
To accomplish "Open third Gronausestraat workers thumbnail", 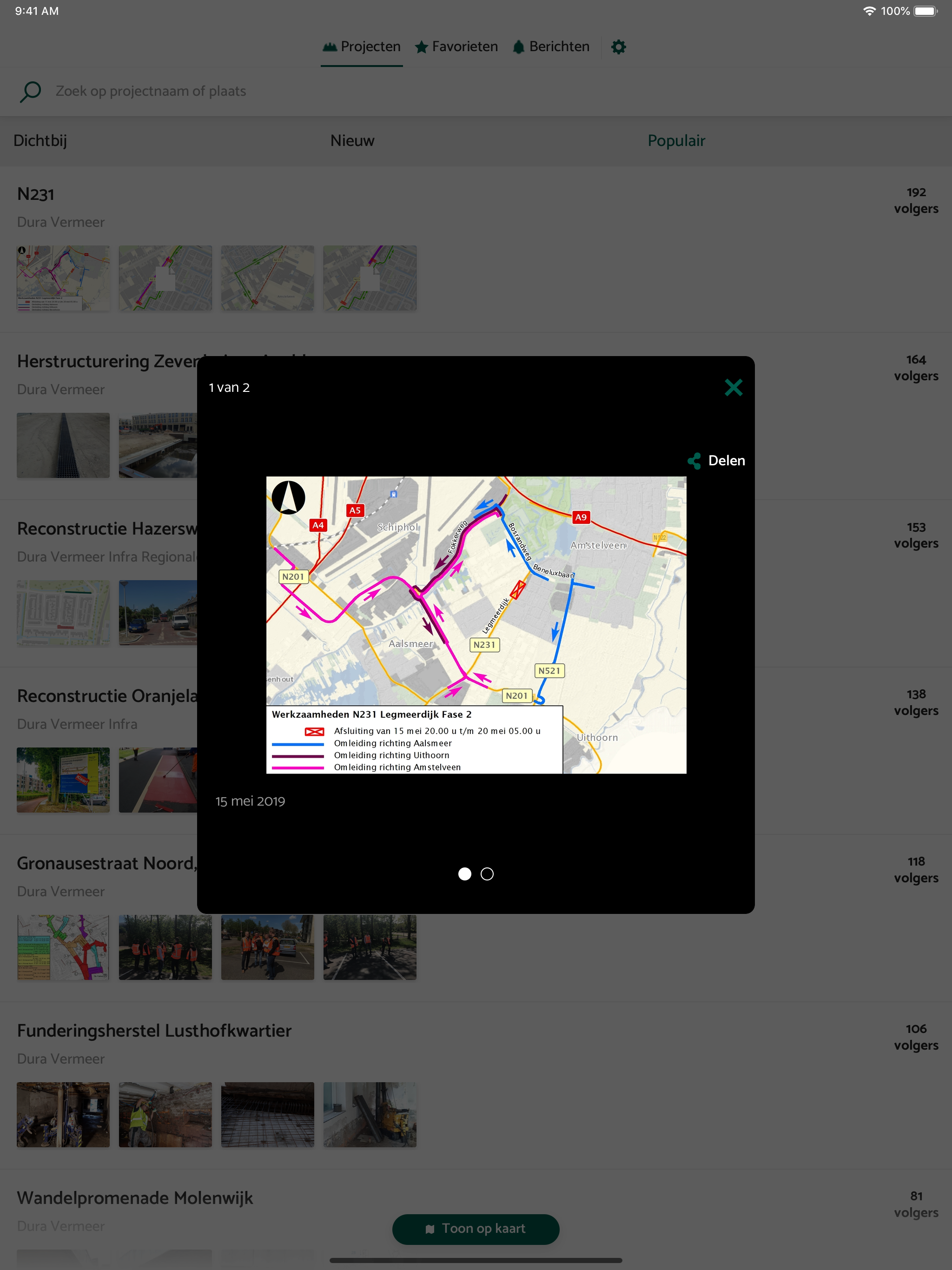I will (x=268, y=947).
